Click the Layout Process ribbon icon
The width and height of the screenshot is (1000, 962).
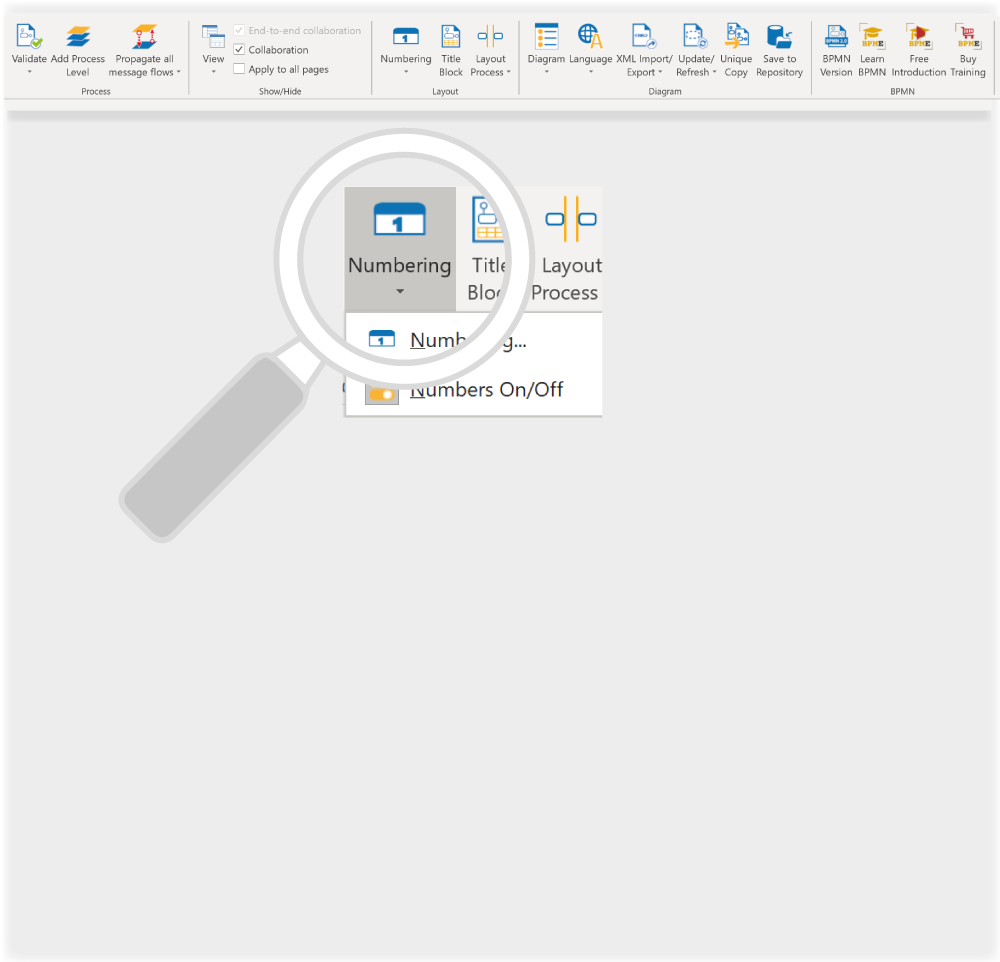pyautogui.click(x=490, y=36)
